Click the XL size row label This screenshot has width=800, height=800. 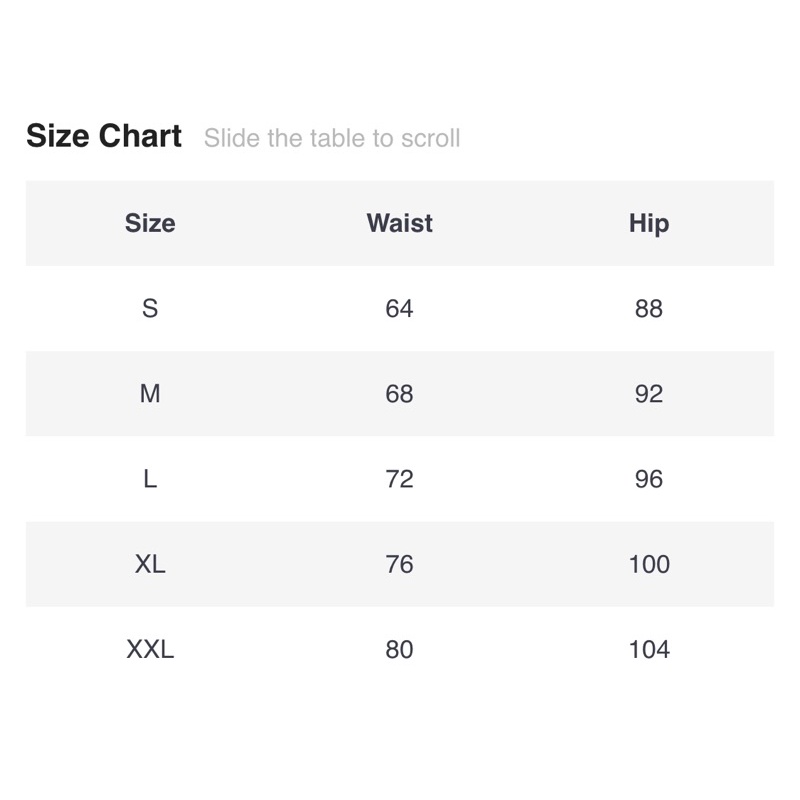tap(150, 564)
